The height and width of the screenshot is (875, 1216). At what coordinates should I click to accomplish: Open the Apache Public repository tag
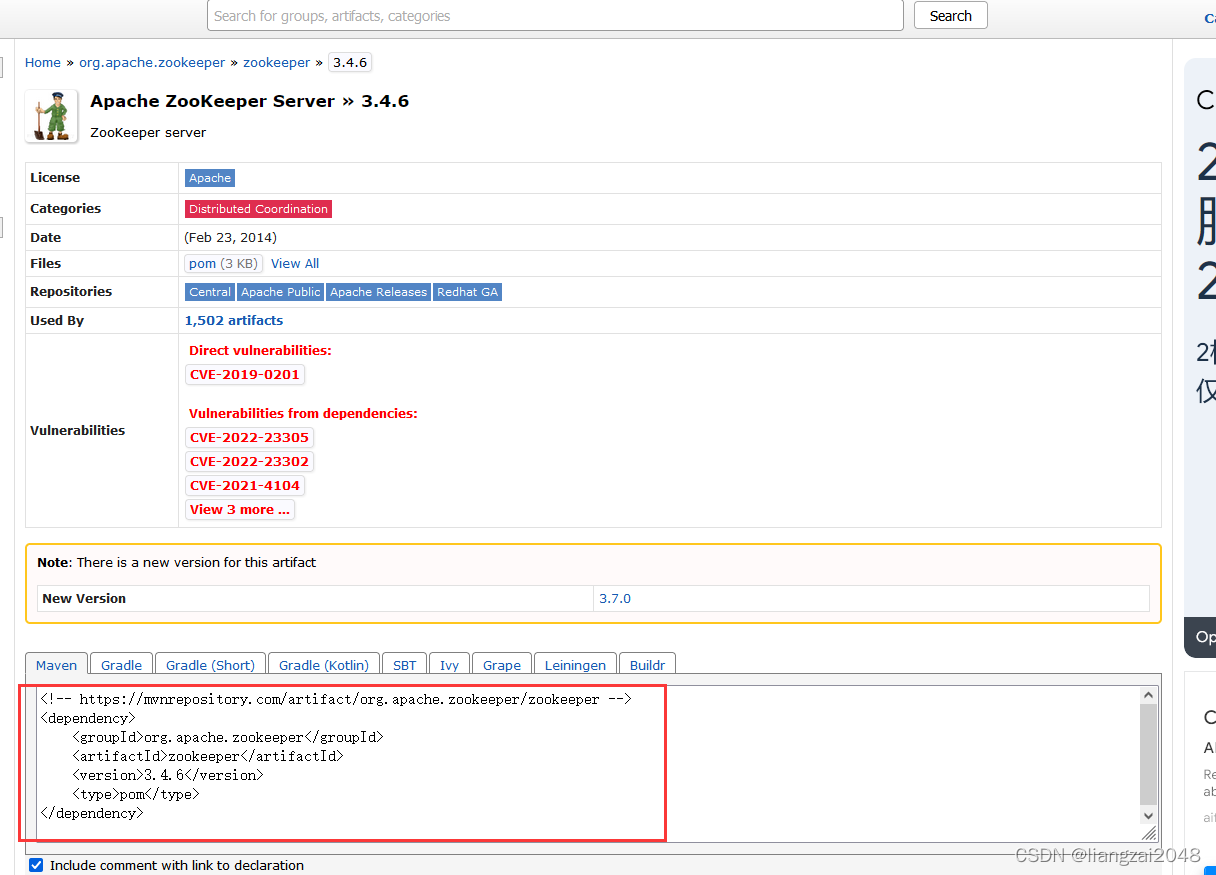(x=281, y=292)
